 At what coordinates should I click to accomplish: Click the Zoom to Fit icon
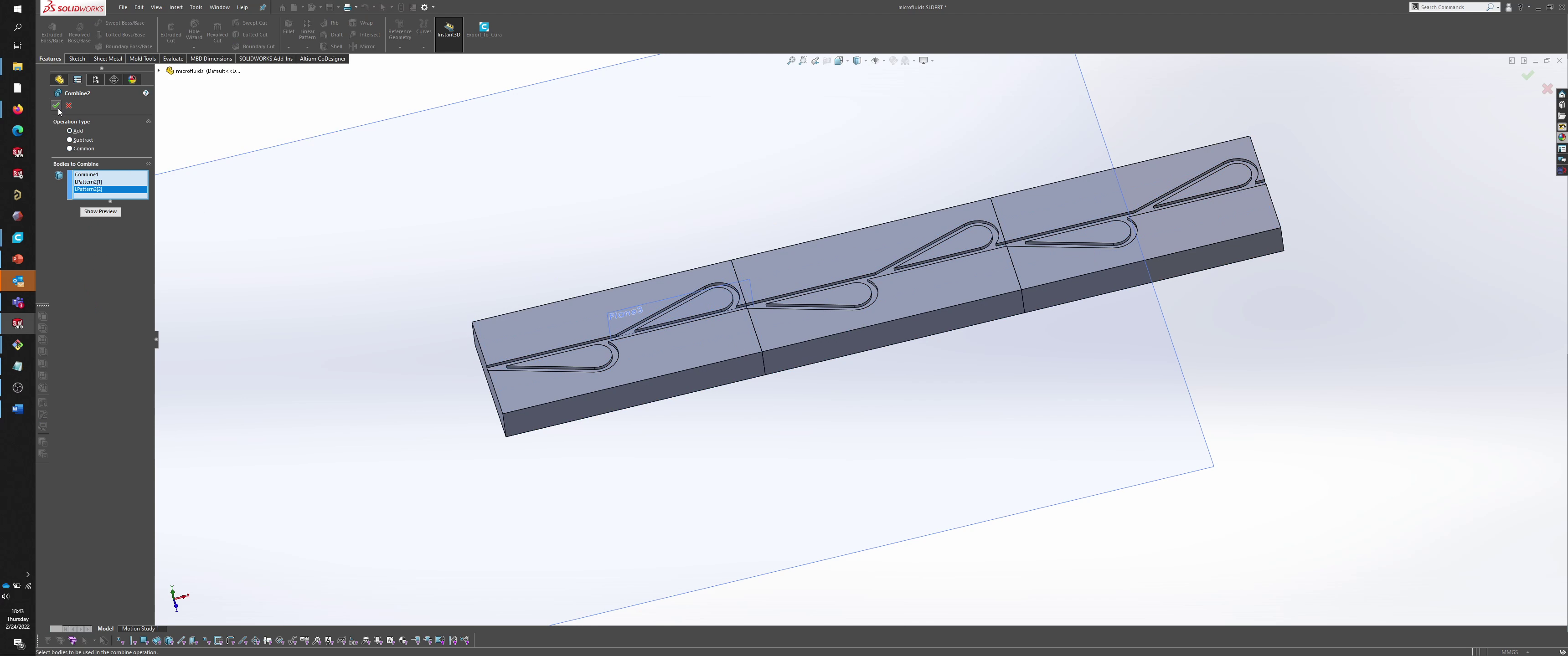pos(791,61)
